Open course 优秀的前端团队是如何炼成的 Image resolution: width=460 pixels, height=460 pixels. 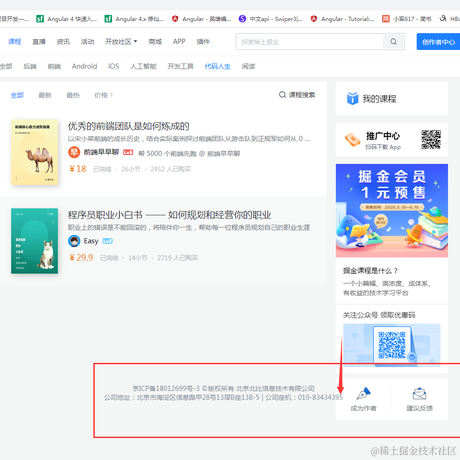click(x=129, y=126)
